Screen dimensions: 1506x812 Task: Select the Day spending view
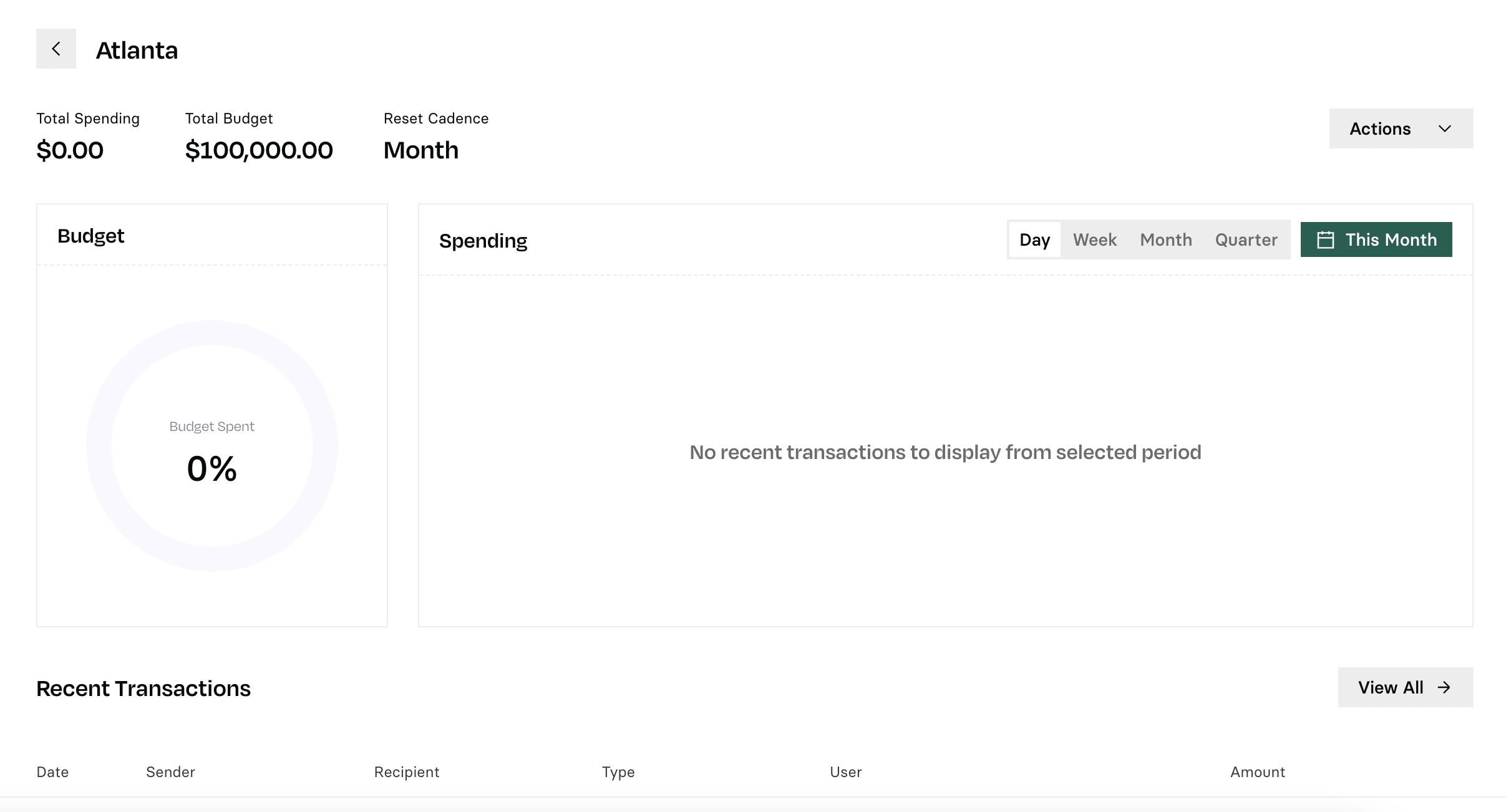click(1035, 239)
